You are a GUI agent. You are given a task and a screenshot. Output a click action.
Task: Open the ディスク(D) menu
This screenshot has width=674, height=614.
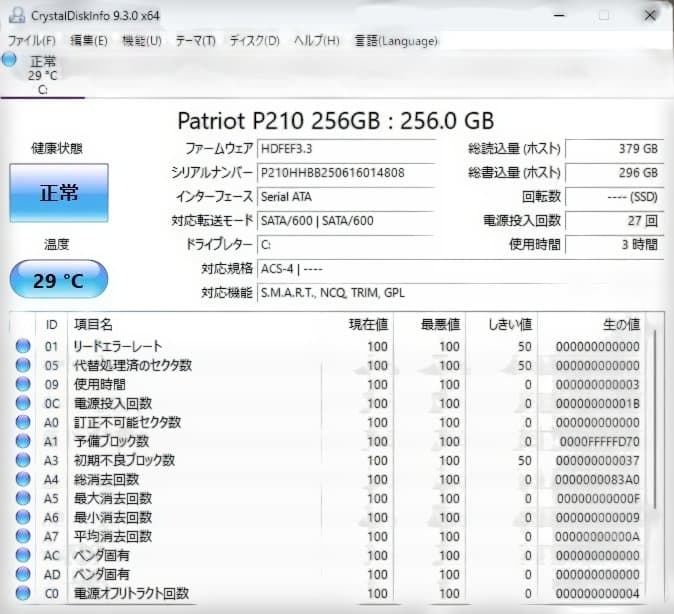click(x=254, y=41)
